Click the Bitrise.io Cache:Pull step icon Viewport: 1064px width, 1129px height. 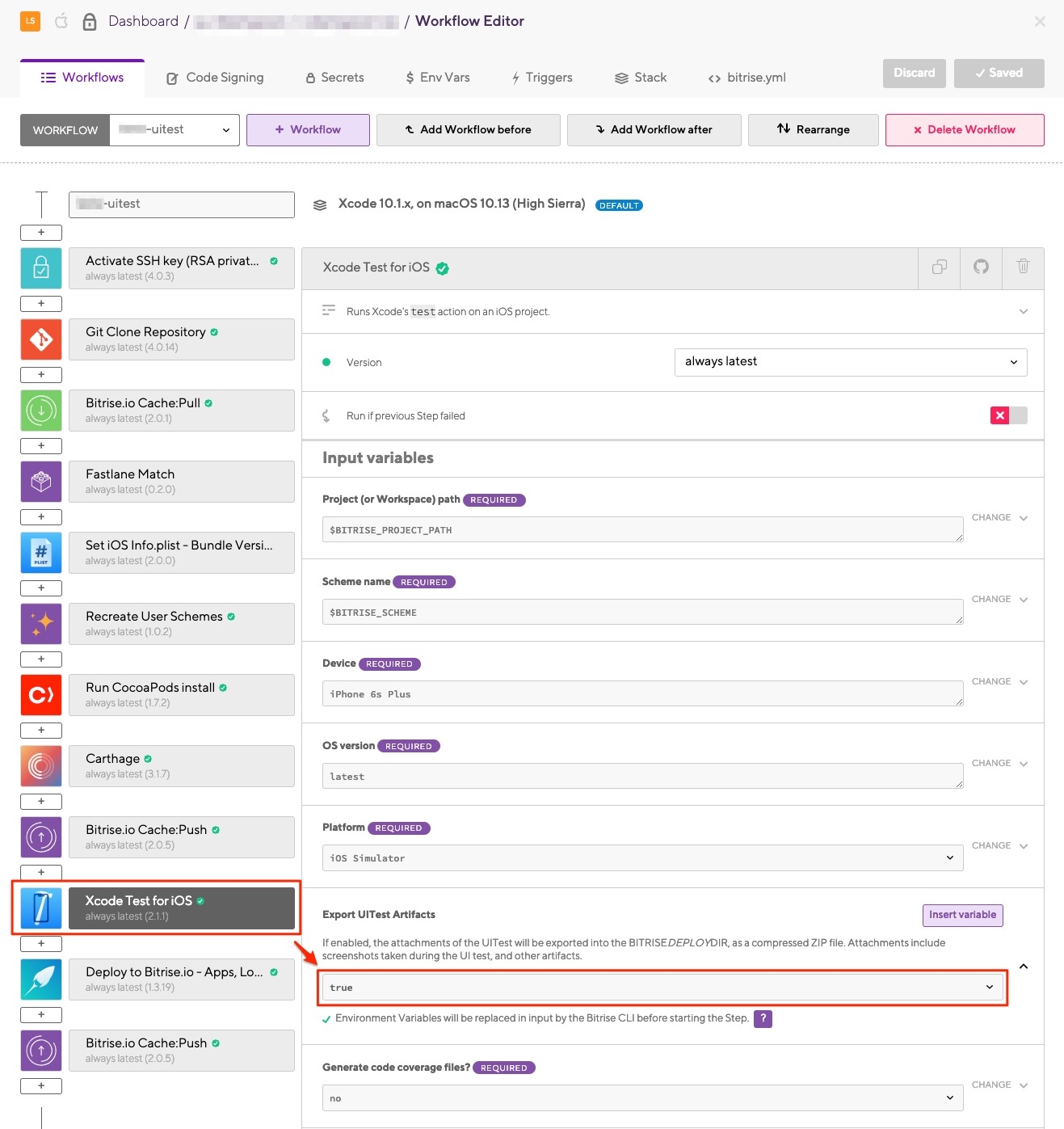[x=41, y=411]
